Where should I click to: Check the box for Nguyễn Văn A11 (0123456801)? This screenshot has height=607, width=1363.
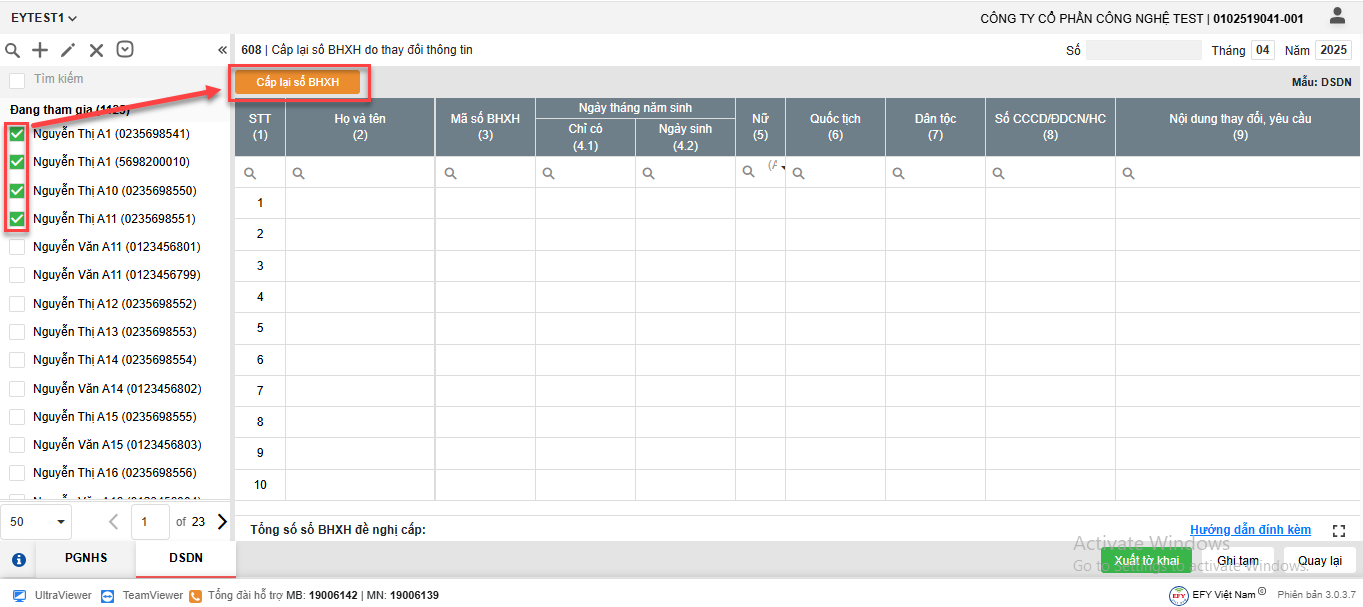[x=17, y=247]
